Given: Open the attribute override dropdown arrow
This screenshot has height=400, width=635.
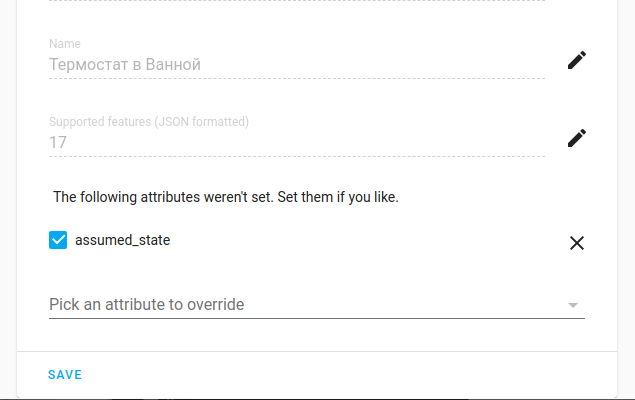Looking at the screenshot, I should point(573,305).
